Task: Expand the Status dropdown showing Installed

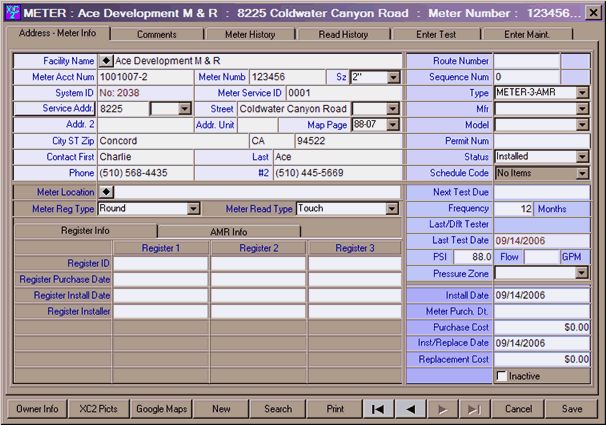Action: click(582, 157)
